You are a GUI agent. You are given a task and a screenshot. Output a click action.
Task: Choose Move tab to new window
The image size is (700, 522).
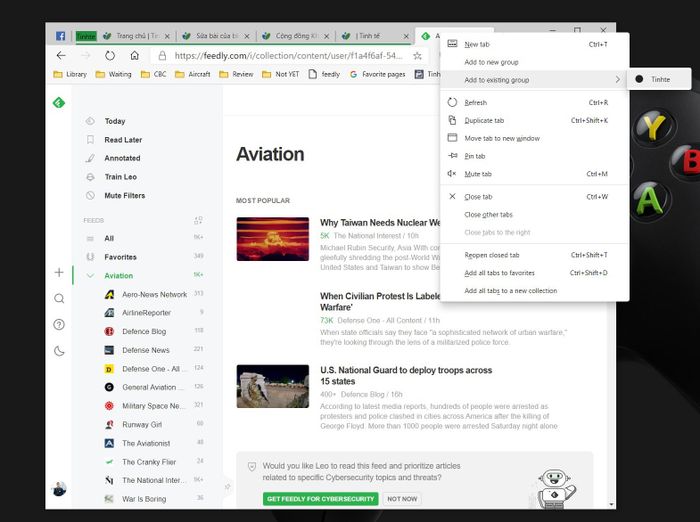click(535, 138)
